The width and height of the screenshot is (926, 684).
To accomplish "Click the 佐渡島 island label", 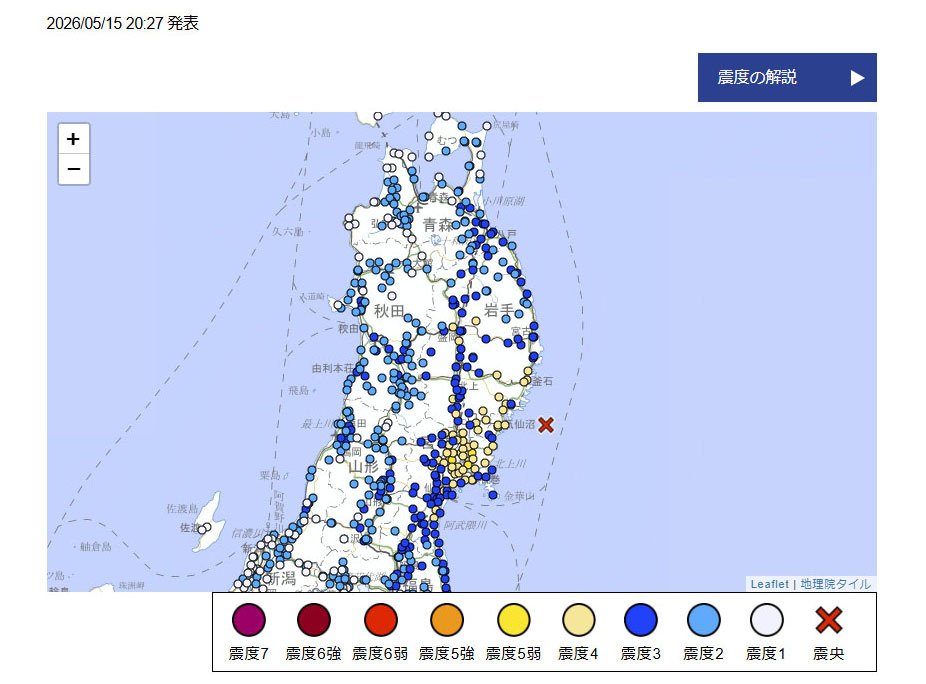I will (x=182, y=509).
